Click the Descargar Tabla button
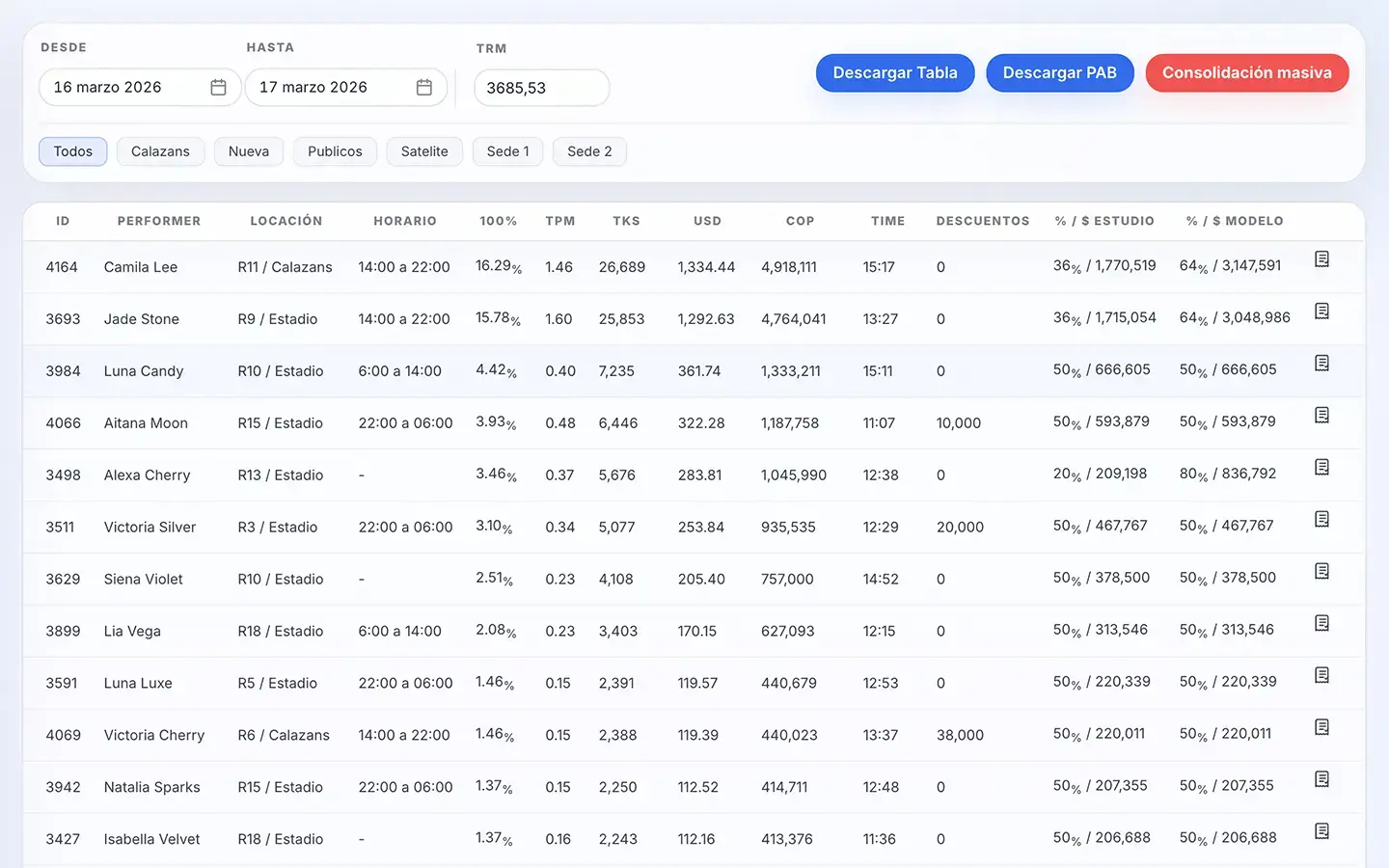Screen dimensions: 1389x868 click(x=895, y=72)
